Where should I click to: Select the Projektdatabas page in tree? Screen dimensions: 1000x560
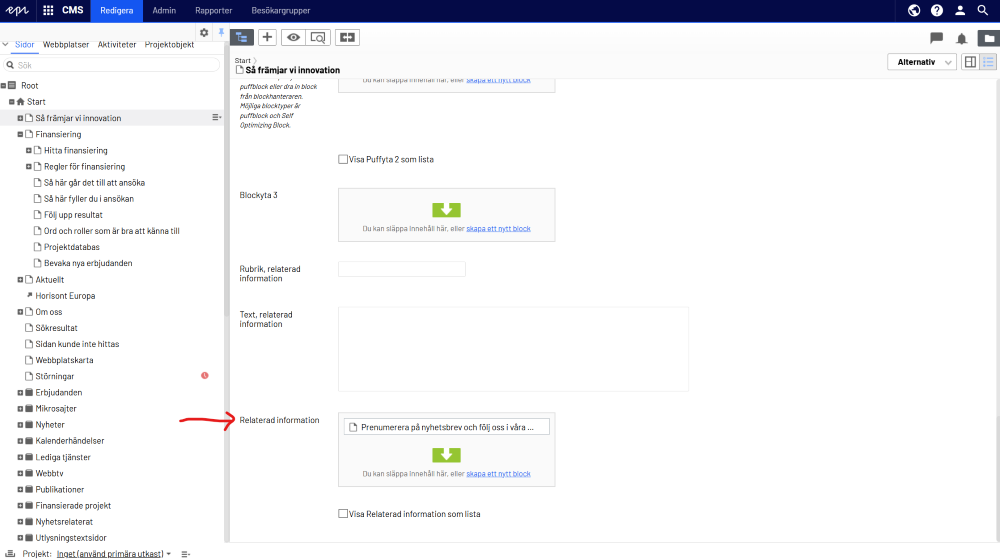(72, 247)
